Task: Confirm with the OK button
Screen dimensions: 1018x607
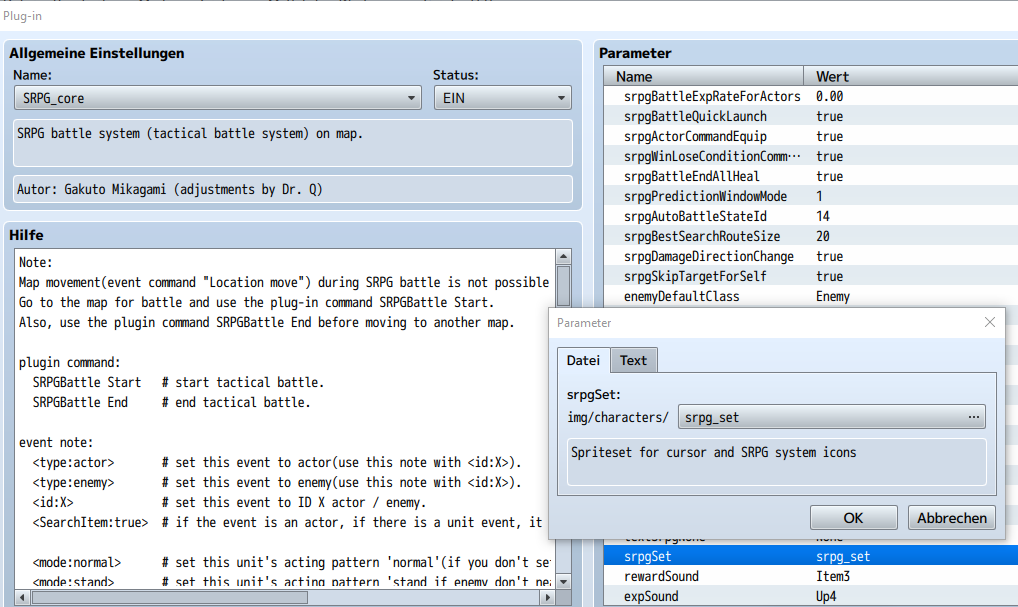Action: click(x=853, y=518)
